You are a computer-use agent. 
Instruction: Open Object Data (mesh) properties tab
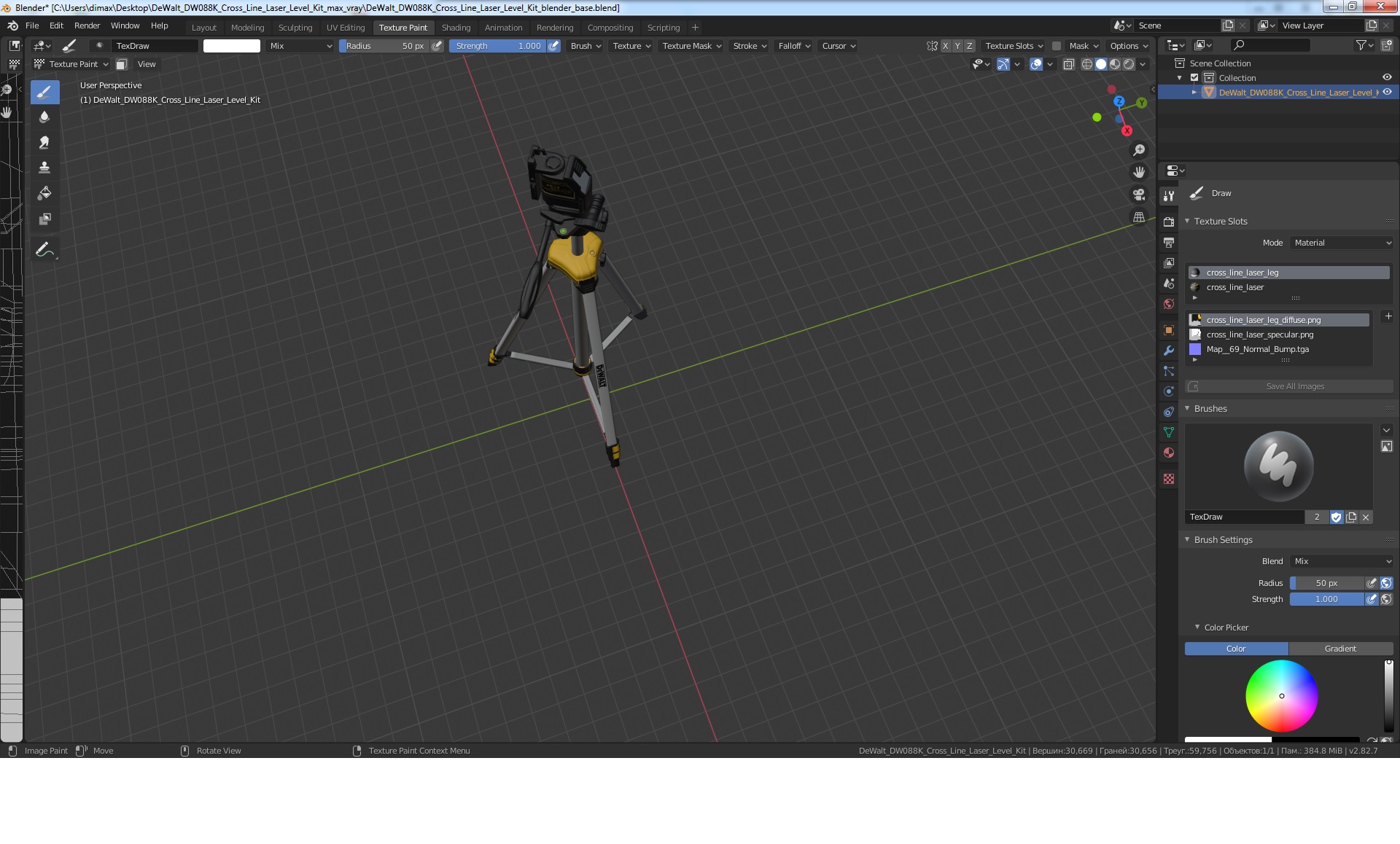(1169, 432)
